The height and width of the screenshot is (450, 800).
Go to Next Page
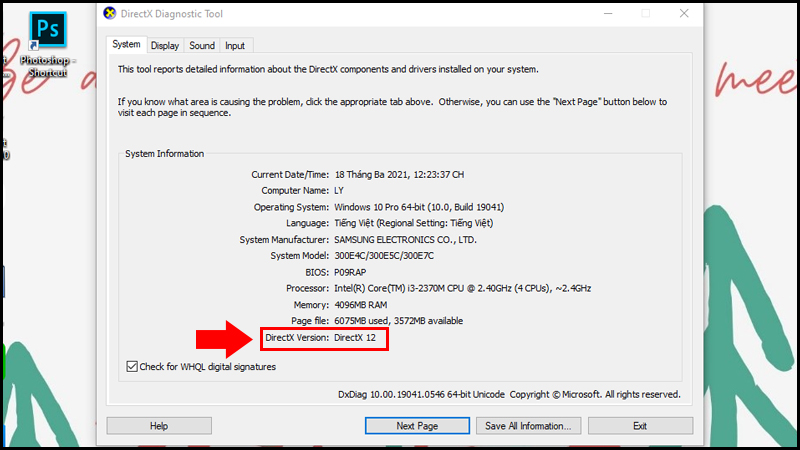(417, 426)
